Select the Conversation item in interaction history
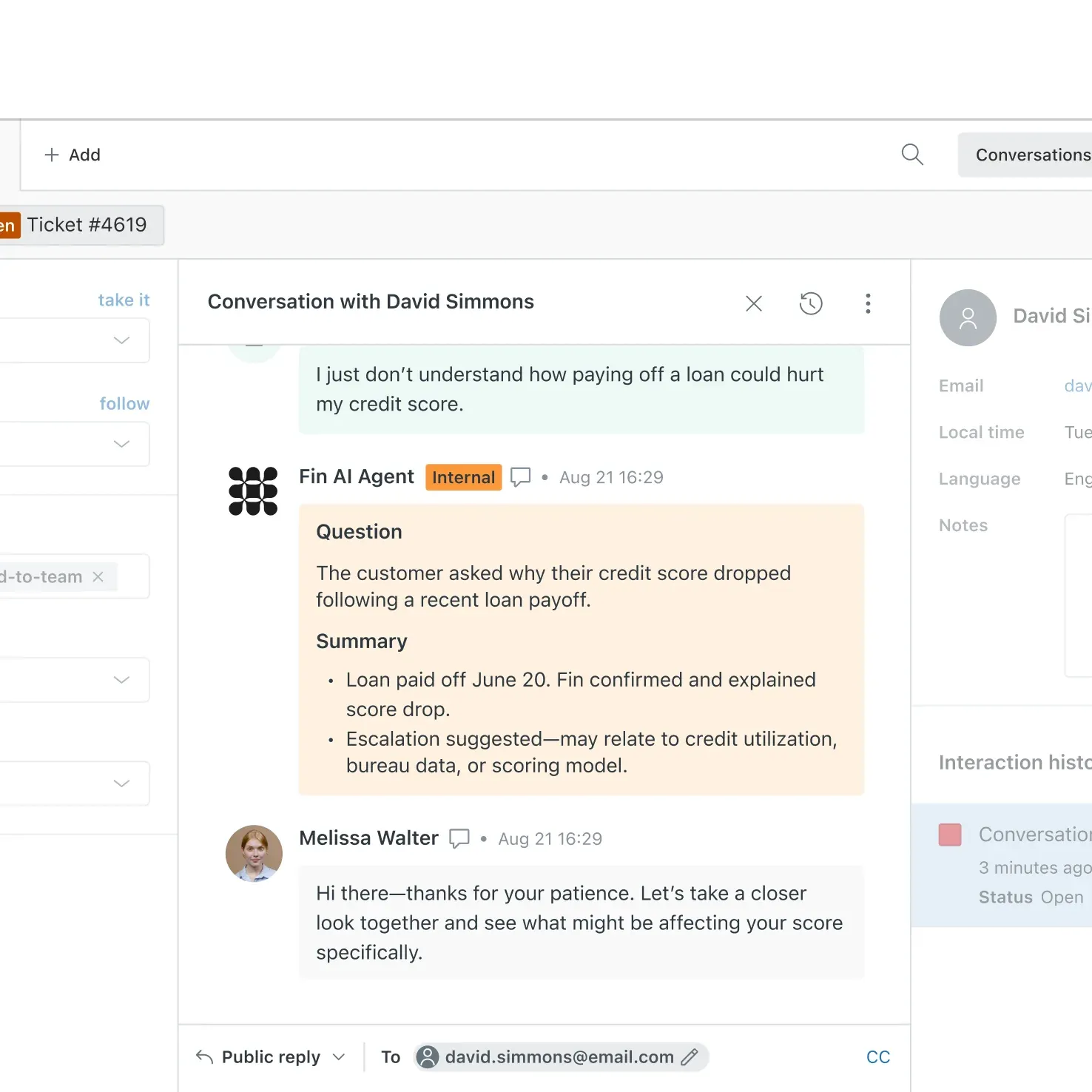This screenshot has height=1092, width=1092. (x=1002, y=865)
